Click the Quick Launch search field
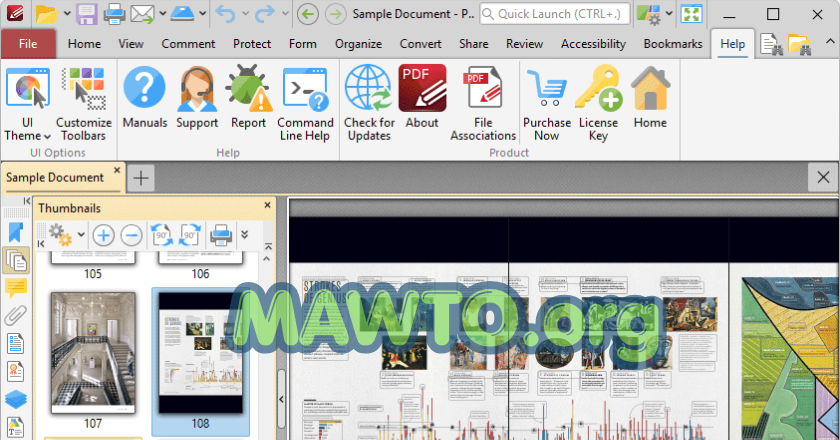Screen dimensions: 840x440 pyautogui.click(x=554, y=14)
